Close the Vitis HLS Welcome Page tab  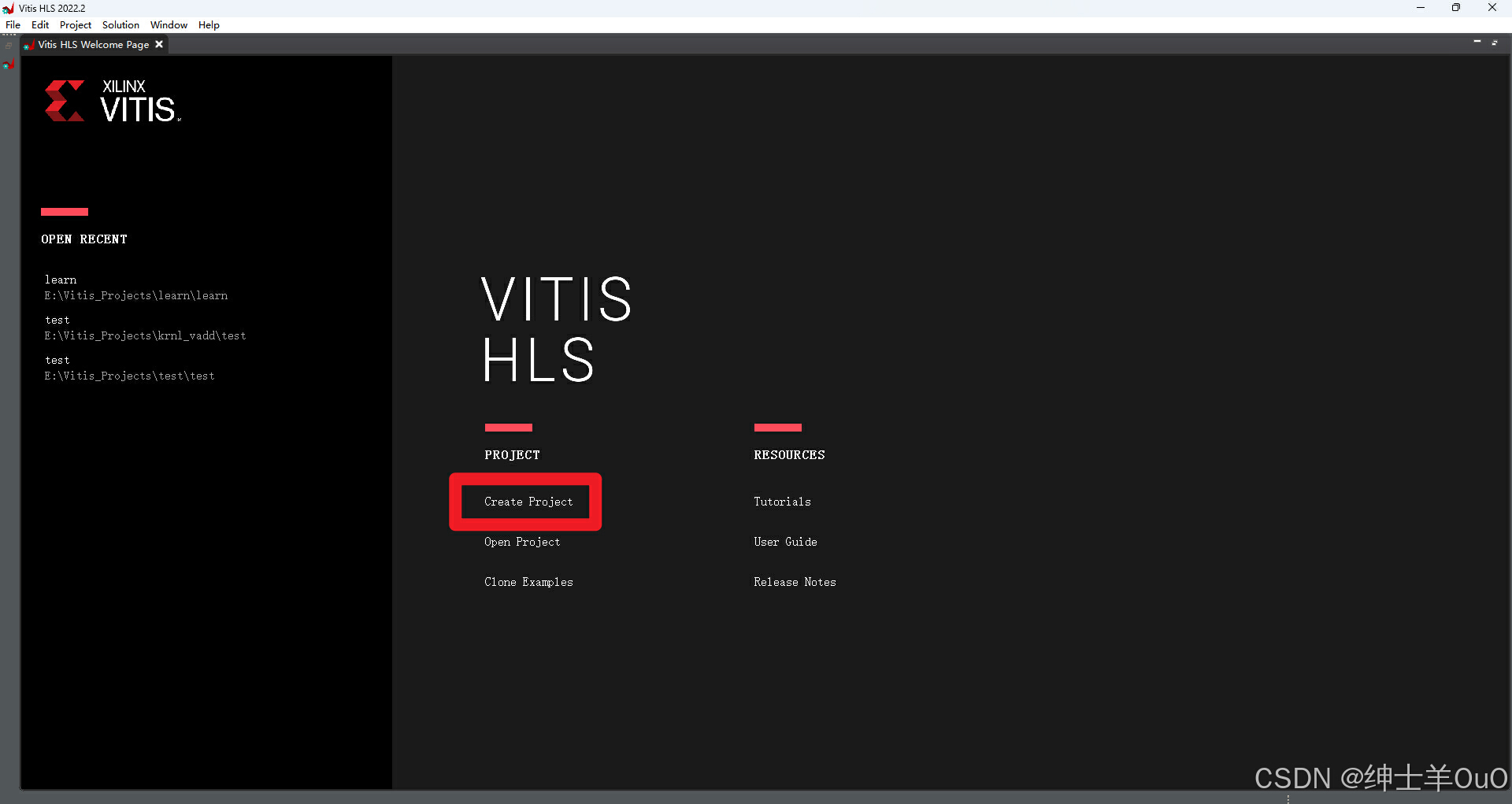[x=159, y=45]
